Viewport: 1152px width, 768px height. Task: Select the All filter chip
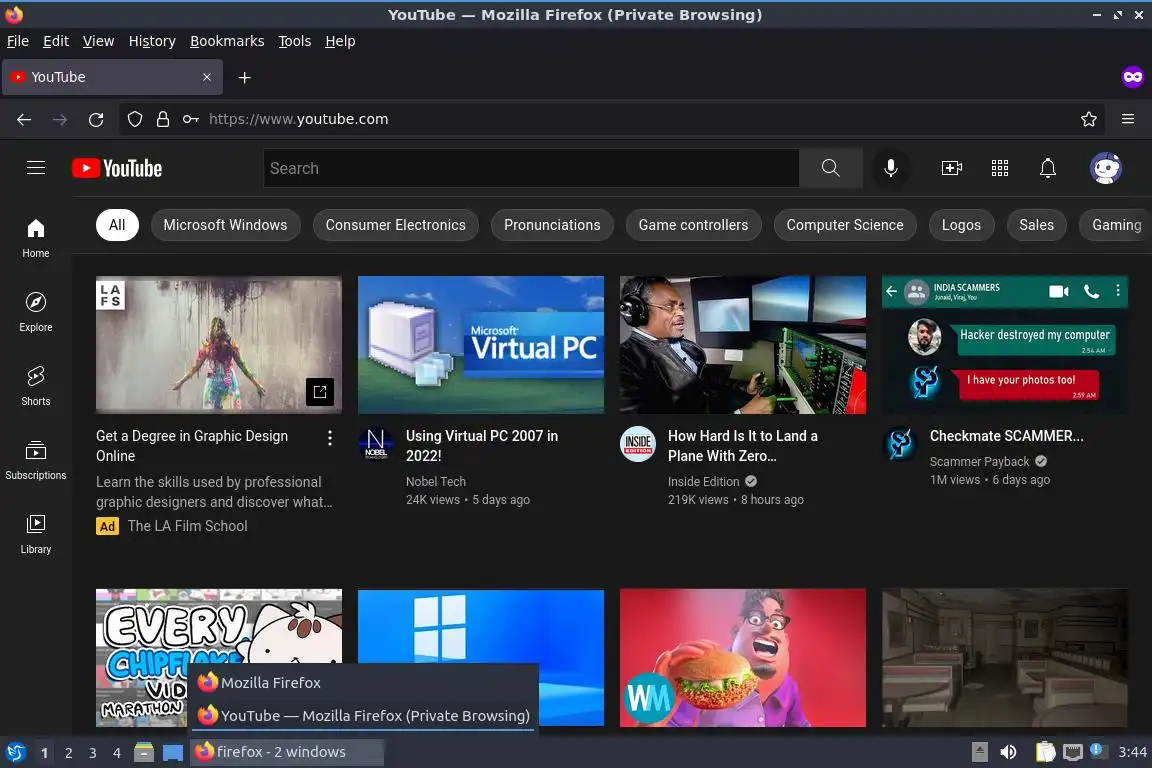pos(117,225)
